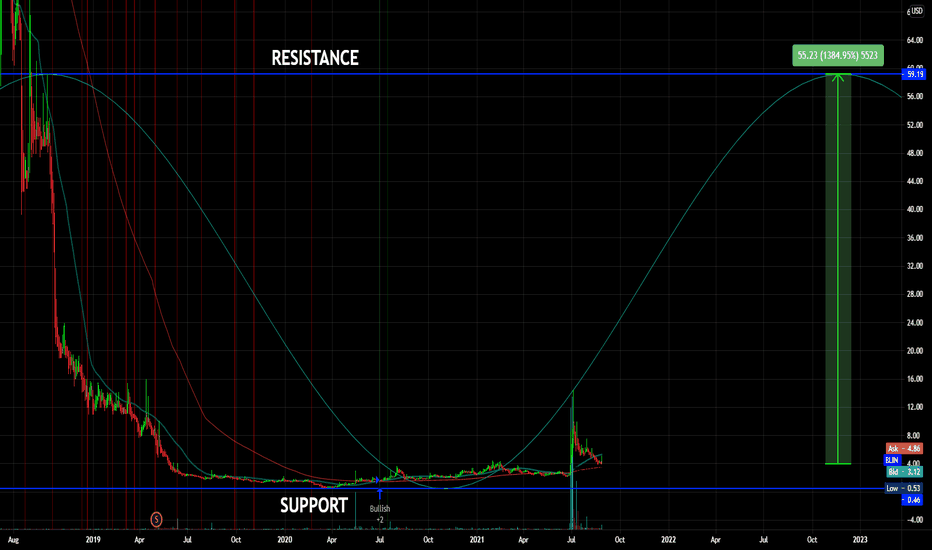Image resolution: width=932 pixels, height=550 pixels.
Task: Click the 48.00 price scale value
Action: 915,153
